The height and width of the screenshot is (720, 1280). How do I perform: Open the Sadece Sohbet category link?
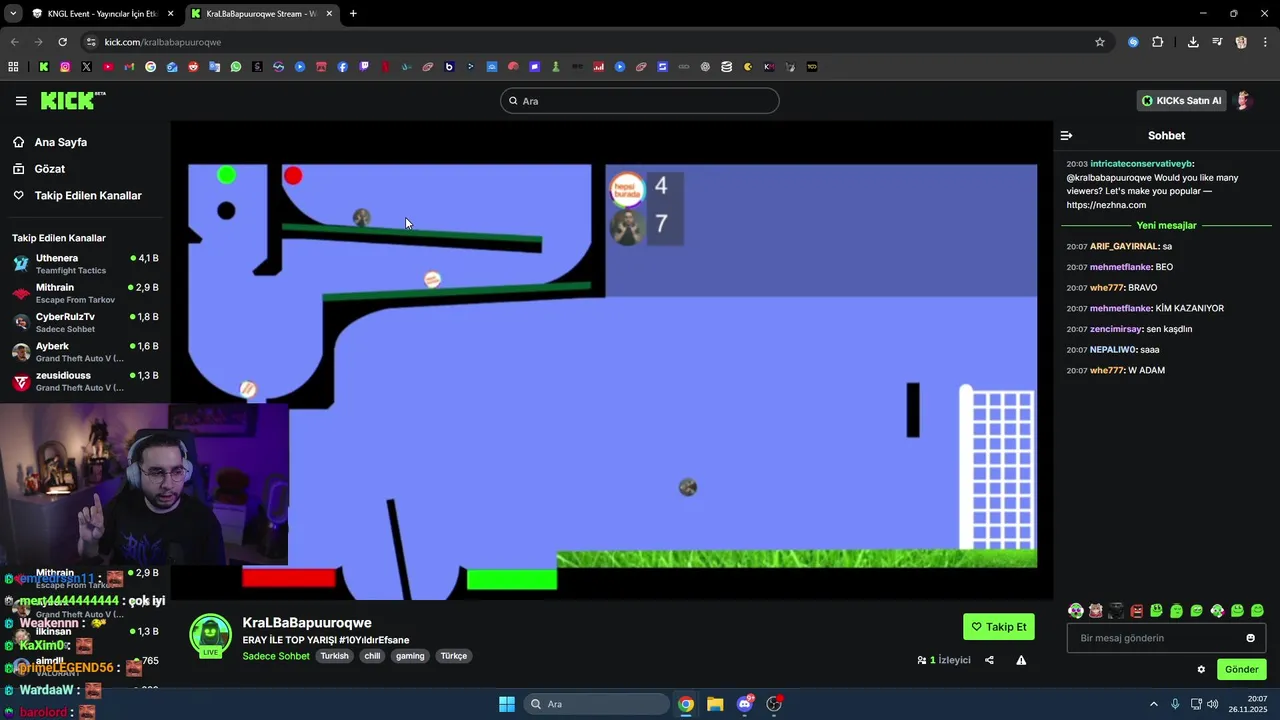(x=276, y=656)
